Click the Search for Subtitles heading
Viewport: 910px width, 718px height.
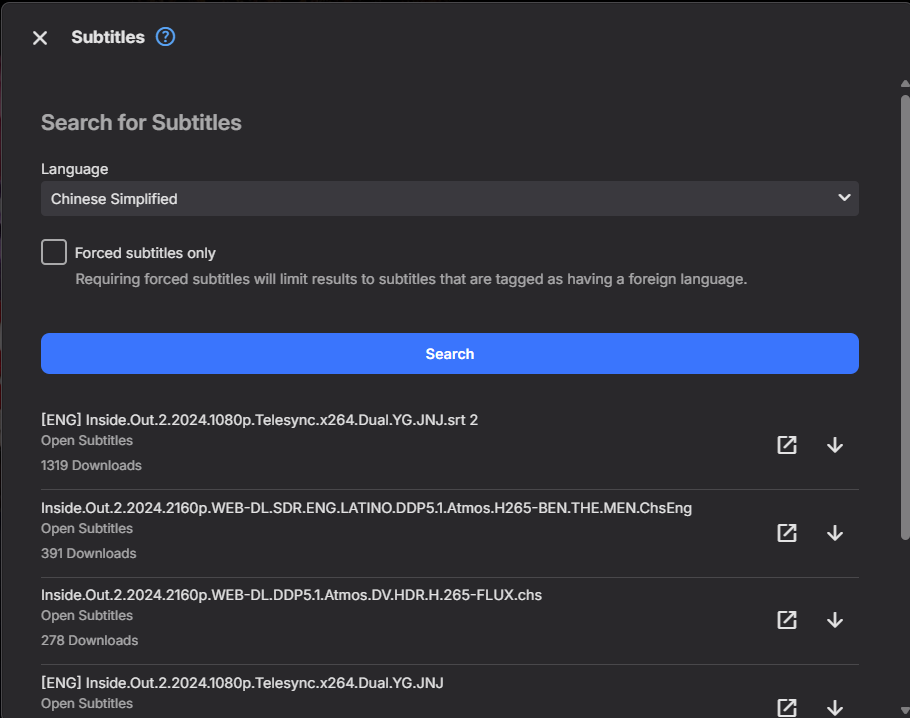(x=141, y=123)
